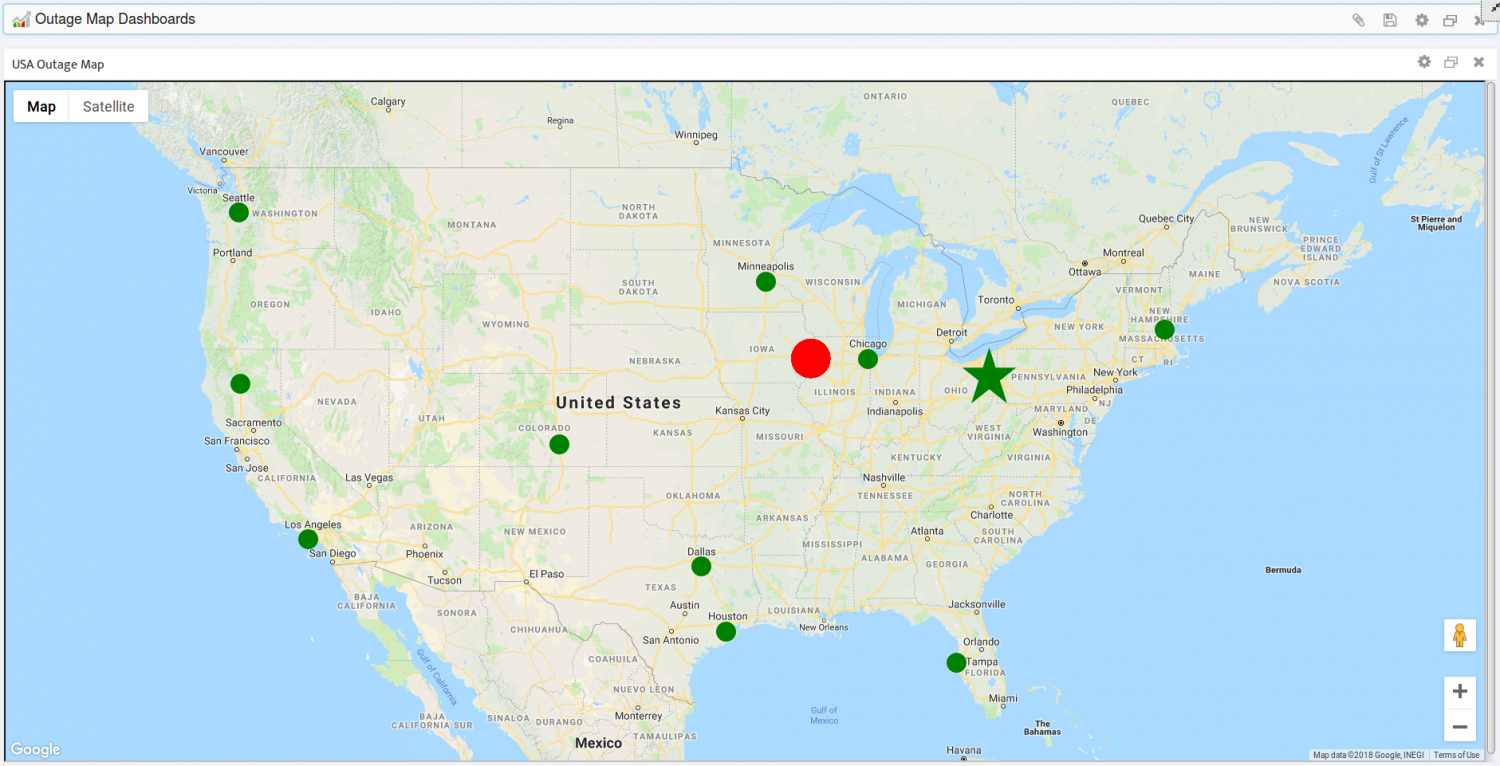Save the dashboard using the save icon
Image resolution: width=1500 pixels, height=766 pixels.
click(1389, 19)
